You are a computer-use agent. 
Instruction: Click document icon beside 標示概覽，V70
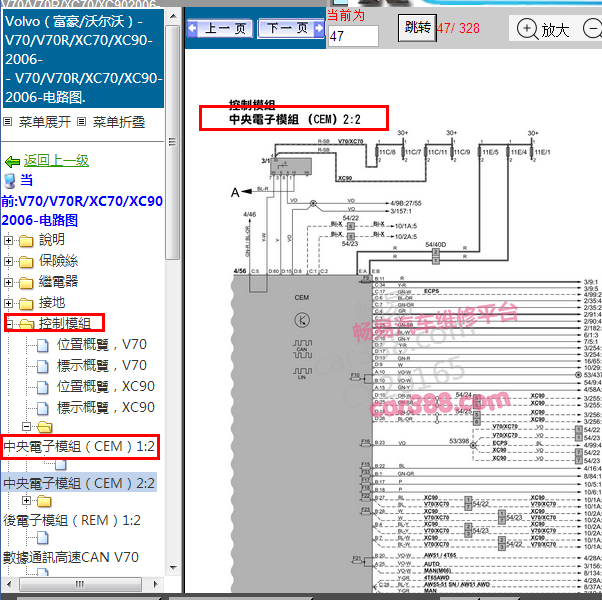[43, 367]
